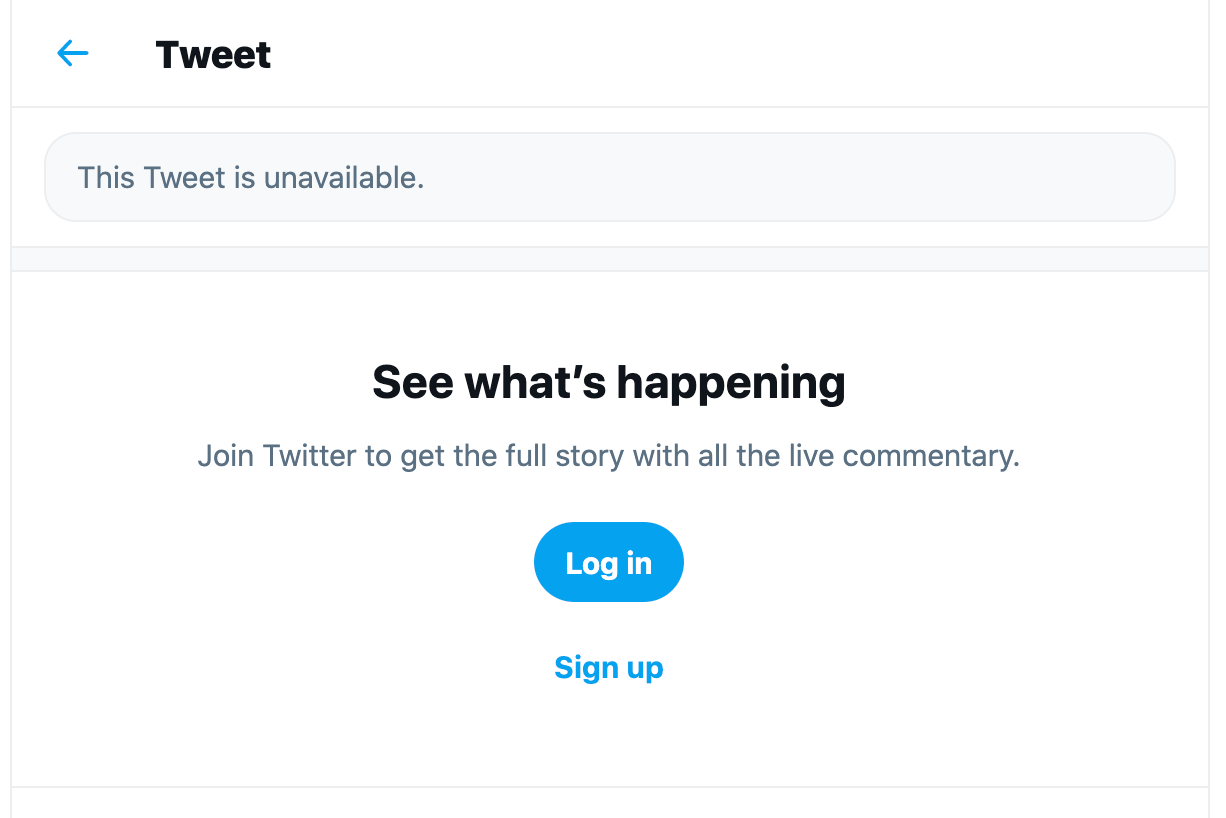Click the "Join Twitter to get the full story" text
Viewport: 1226px width, 818px height.
point(608,457)
